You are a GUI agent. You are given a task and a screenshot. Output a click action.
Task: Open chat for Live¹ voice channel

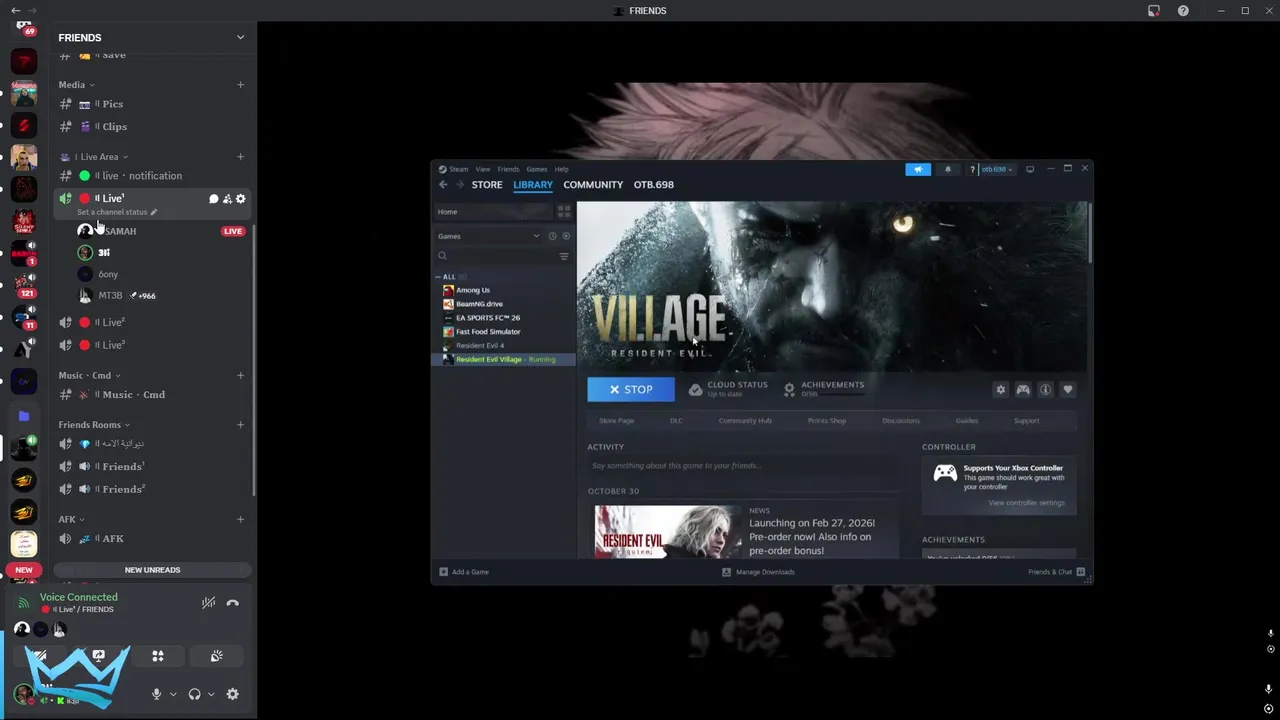coord(213,199)
